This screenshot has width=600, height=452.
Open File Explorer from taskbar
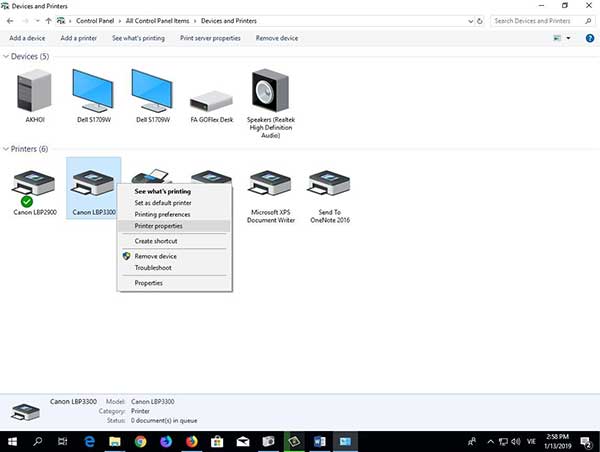pyautogui.click(x=115, y=442)
